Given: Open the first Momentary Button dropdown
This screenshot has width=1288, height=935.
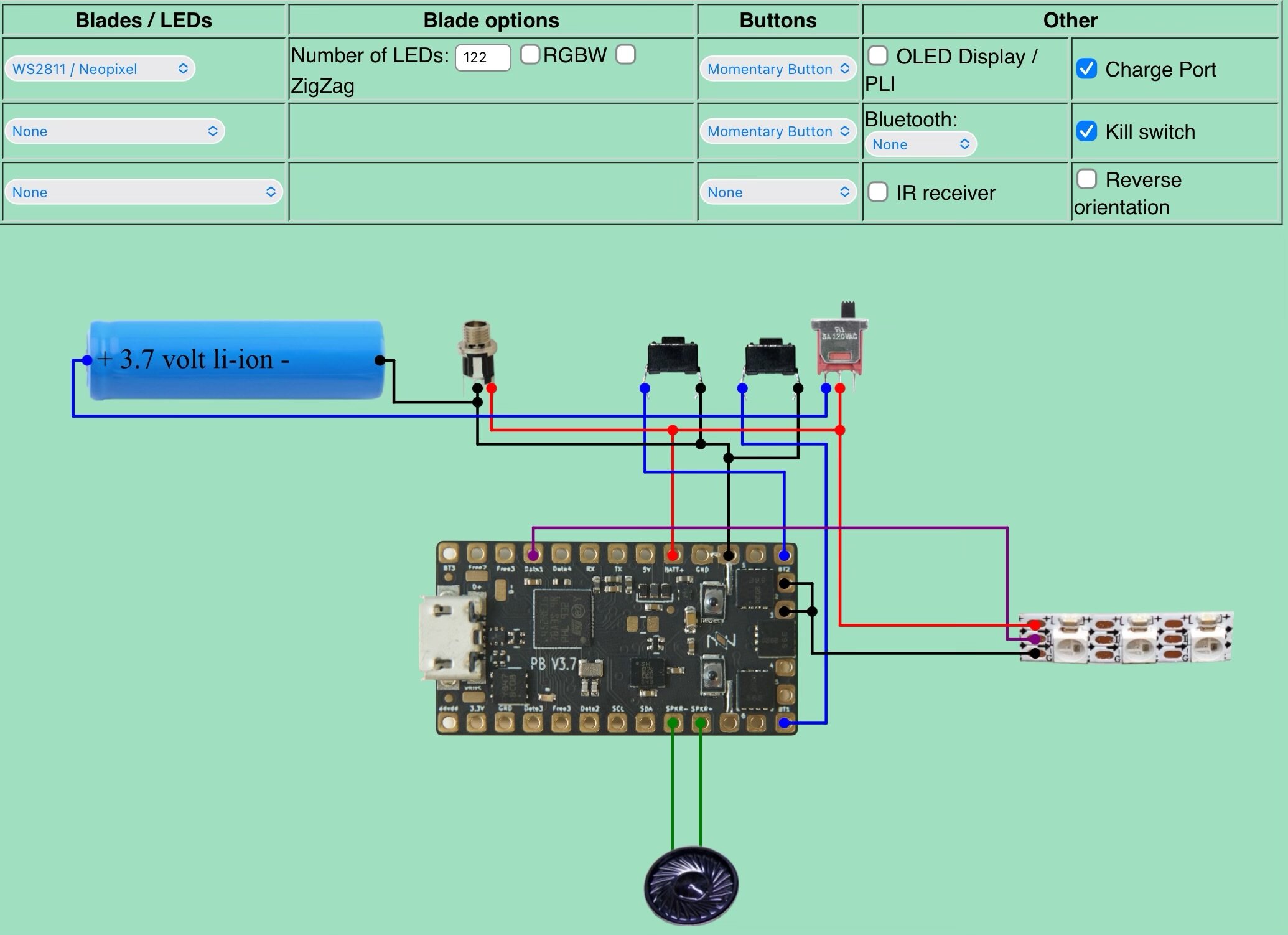Looking at the screenshot, I should tap(778, 68).
